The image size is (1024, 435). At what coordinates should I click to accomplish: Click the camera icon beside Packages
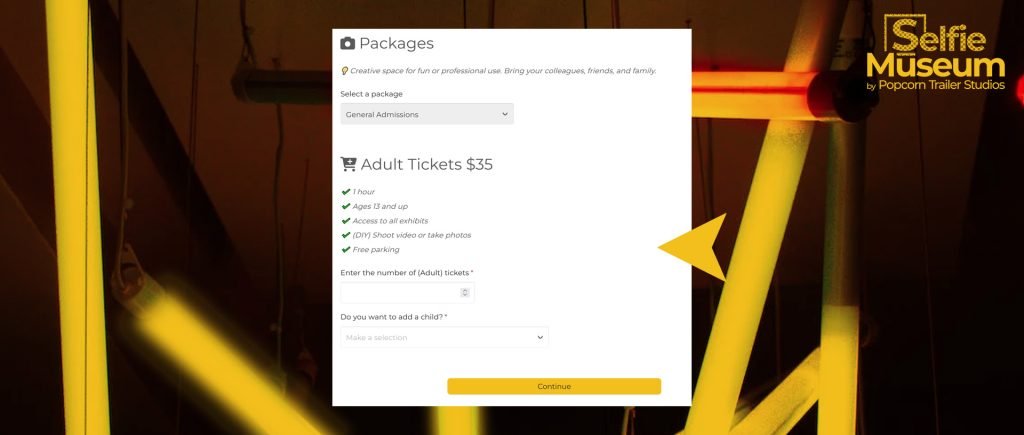click(347, 44)
